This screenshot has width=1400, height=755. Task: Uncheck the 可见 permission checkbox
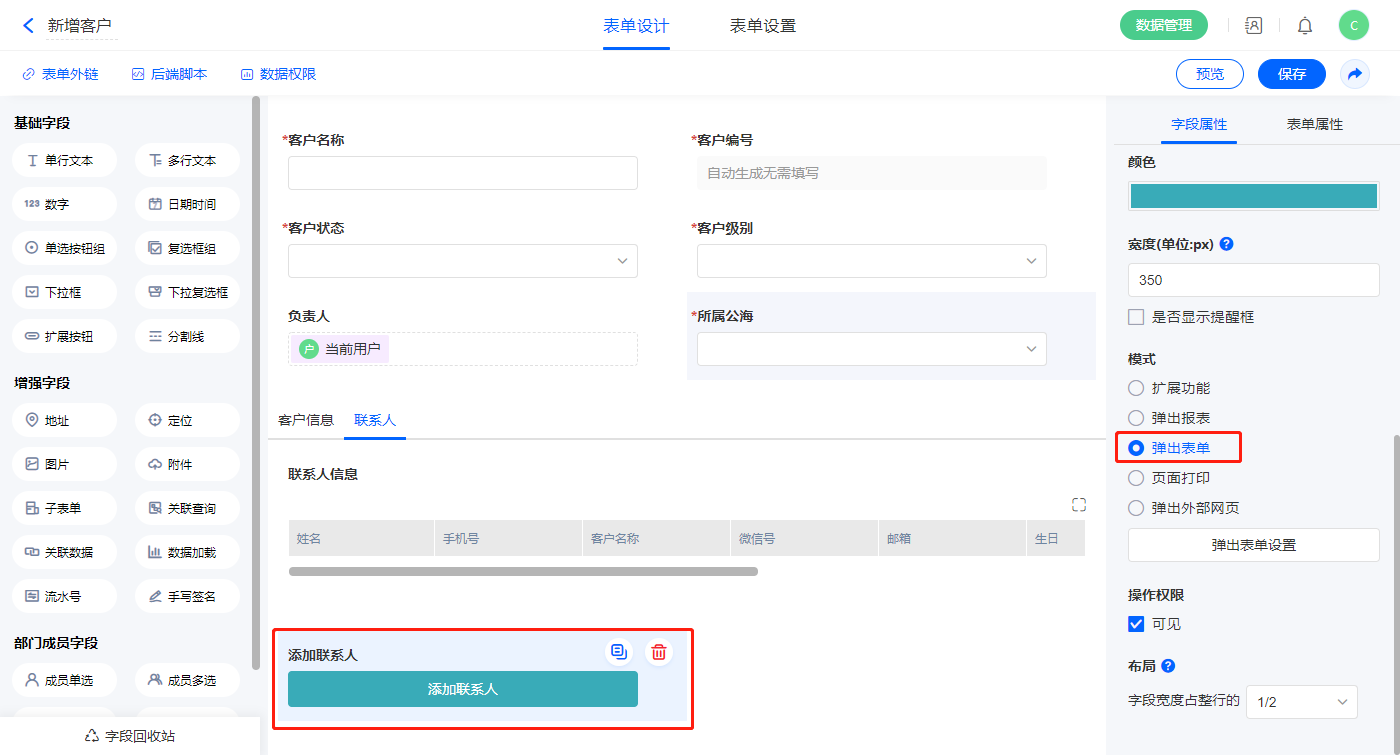tap(1136, 624)
